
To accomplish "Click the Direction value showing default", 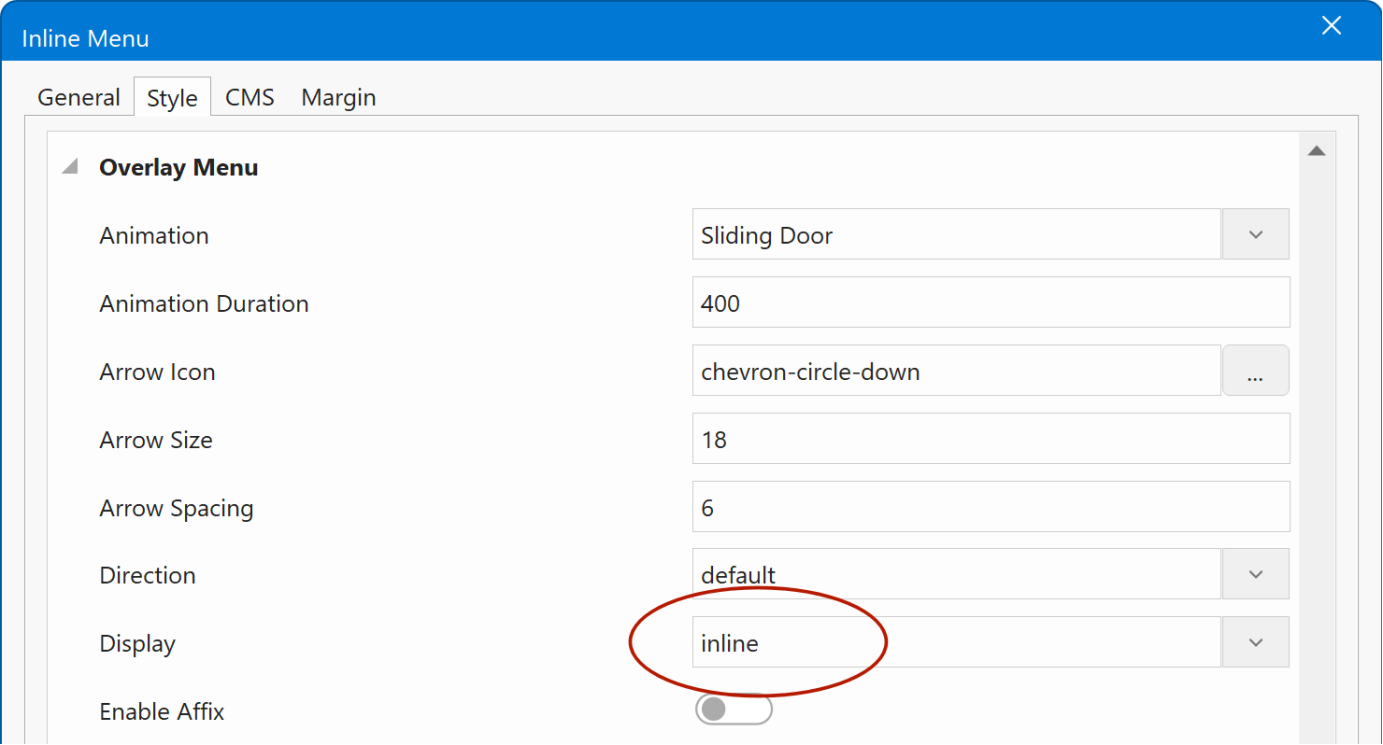I will pyautogui.click(x=955, y=575).
